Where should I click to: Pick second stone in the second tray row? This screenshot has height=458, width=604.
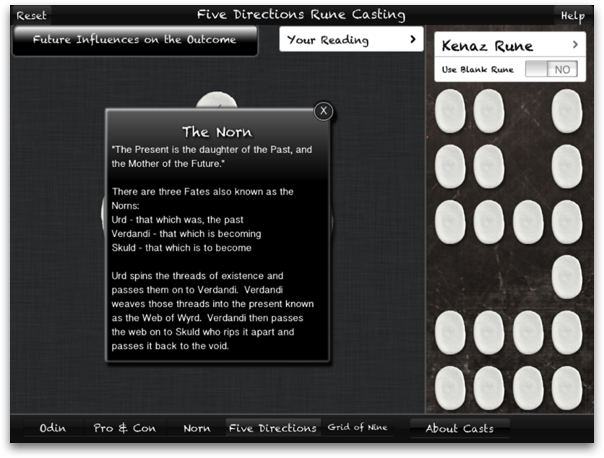point(488,165)
